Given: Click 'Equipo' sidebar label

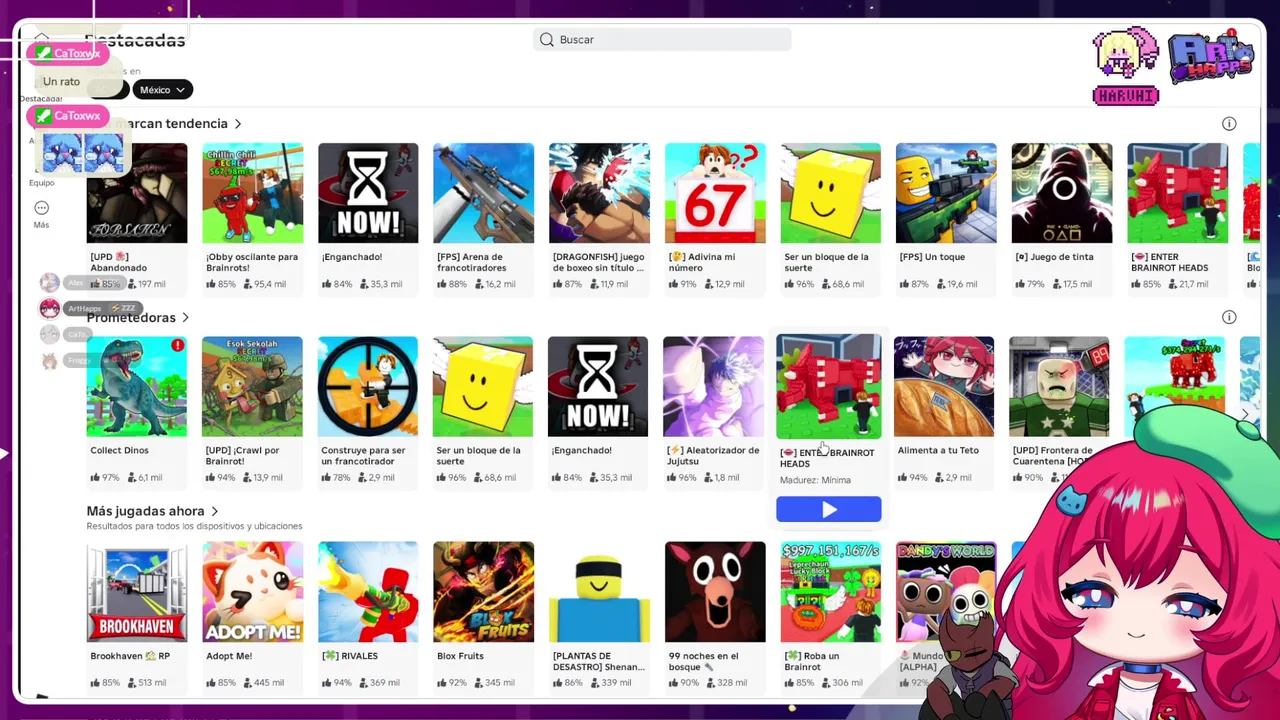Looking at the screenshot, I should (41, 183).
